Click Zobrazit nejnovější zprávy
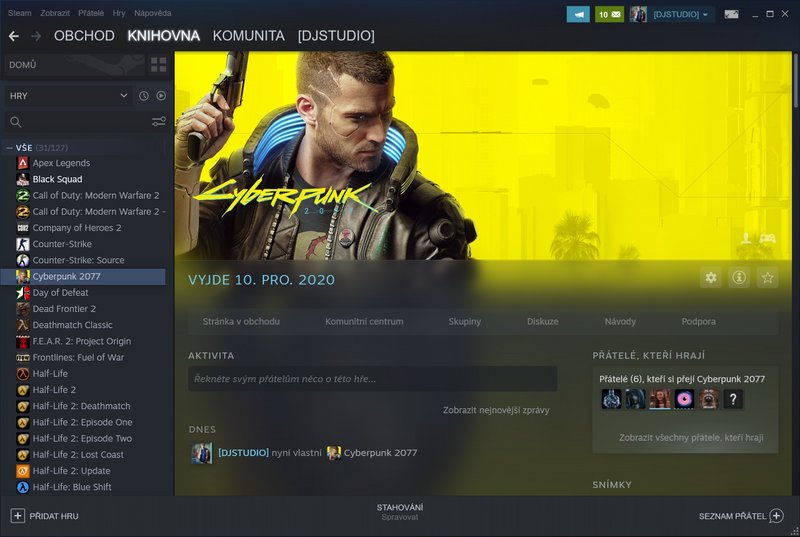This screenshot has width=800, height=537. (x=496, y=411)
